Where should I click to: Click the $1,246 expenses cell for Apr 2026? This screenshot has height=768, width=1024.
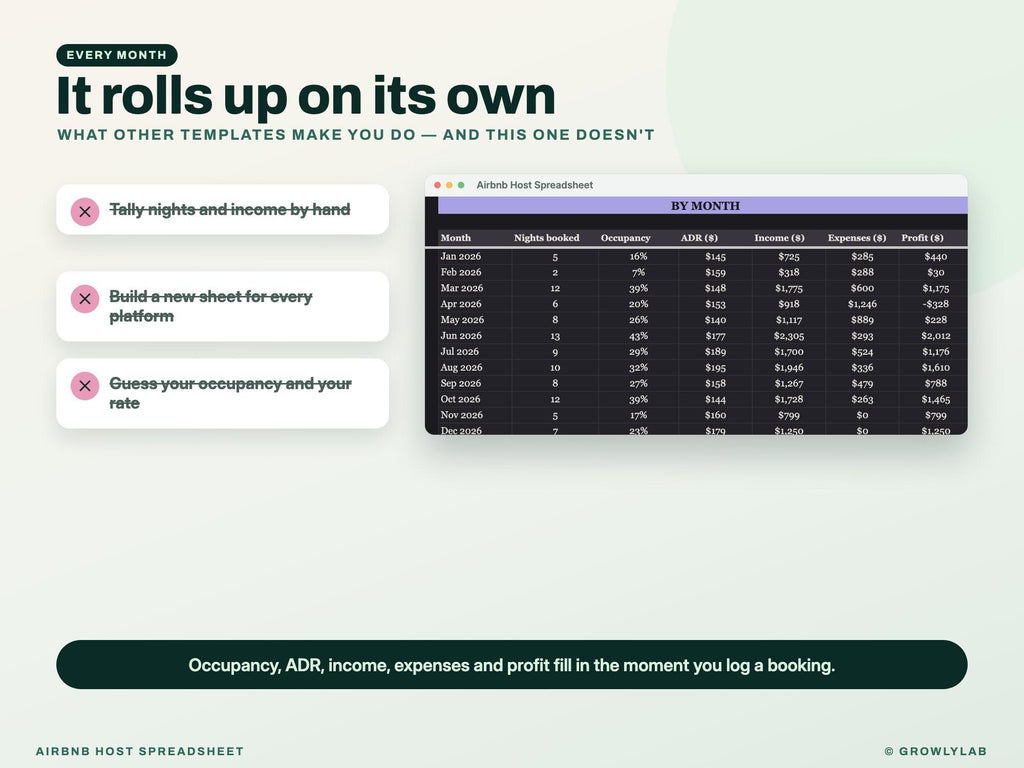click(862, 304)
